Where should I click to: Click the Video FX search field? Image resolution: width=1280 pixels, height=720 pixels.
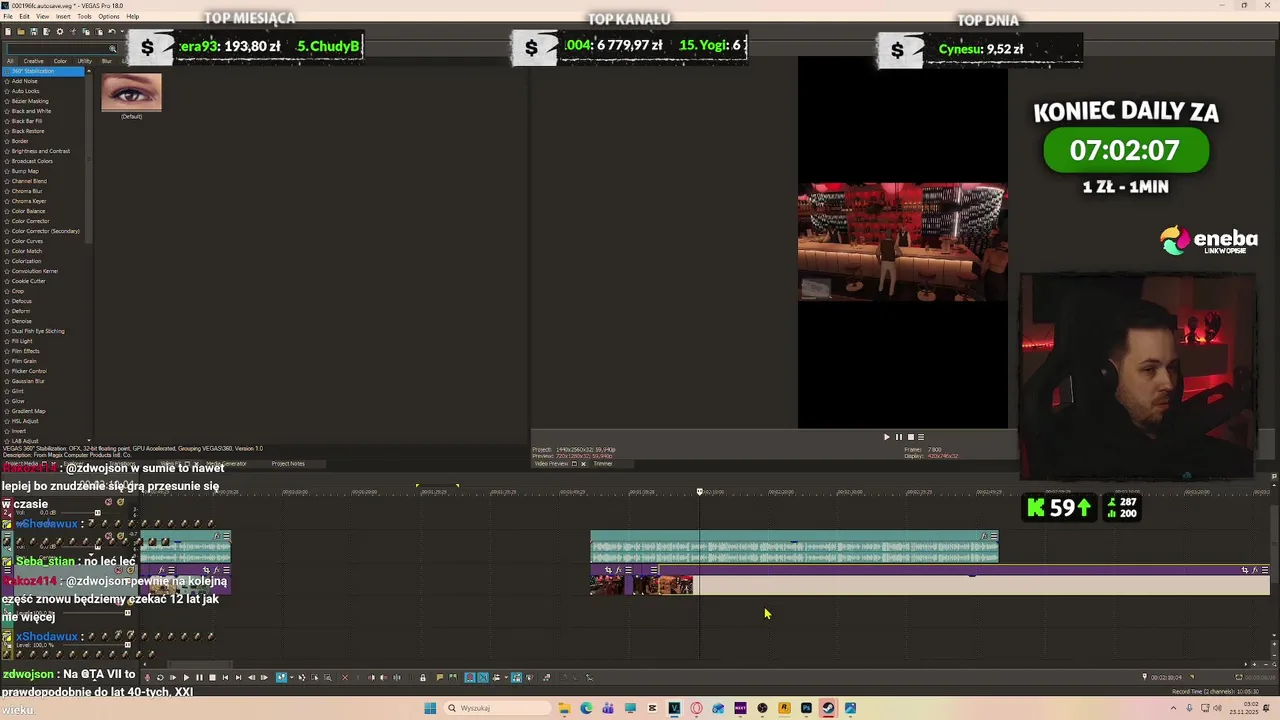pyautogui.click(x=61, y=48)
